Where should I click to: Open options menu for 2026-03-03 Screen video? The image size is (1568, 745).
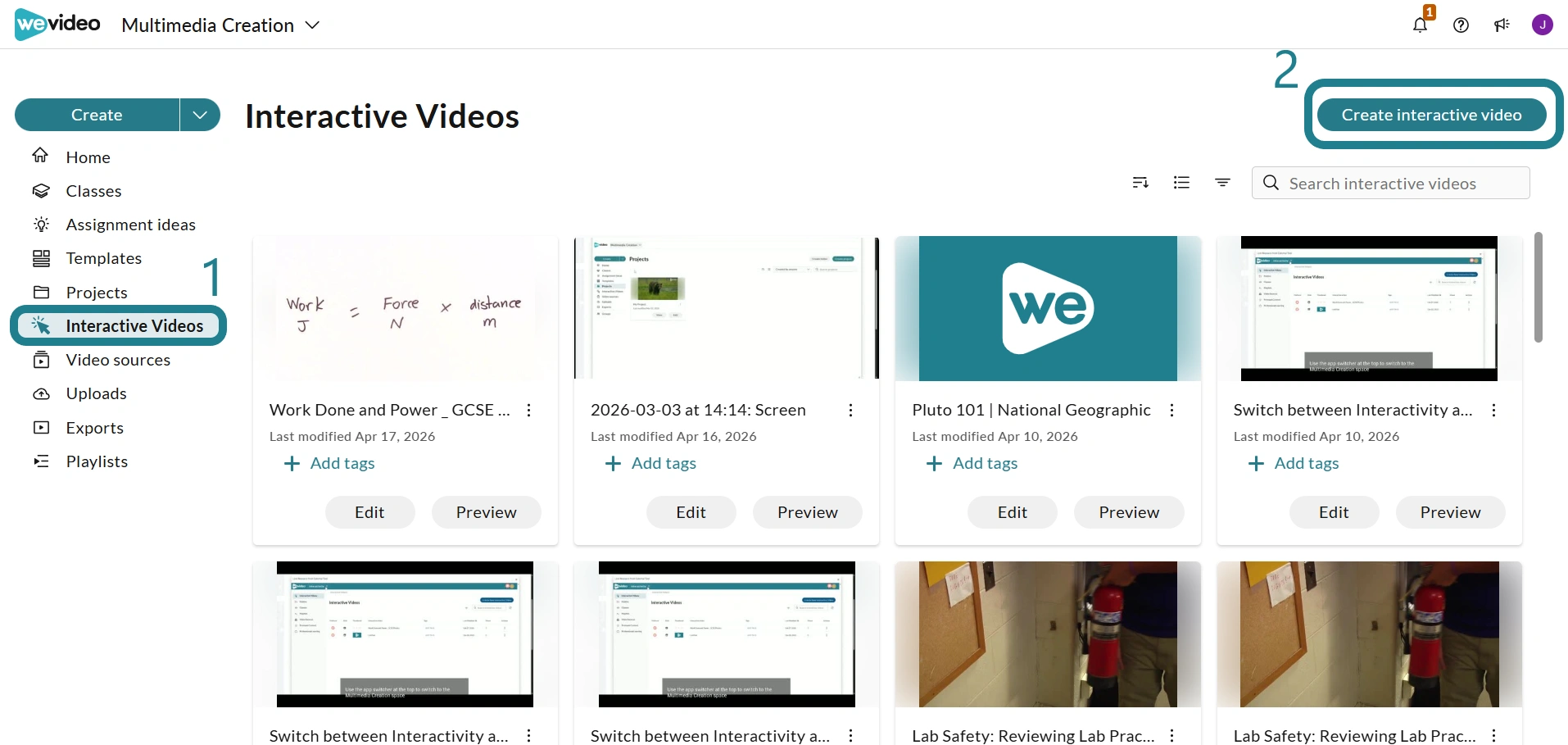[850, 410]
